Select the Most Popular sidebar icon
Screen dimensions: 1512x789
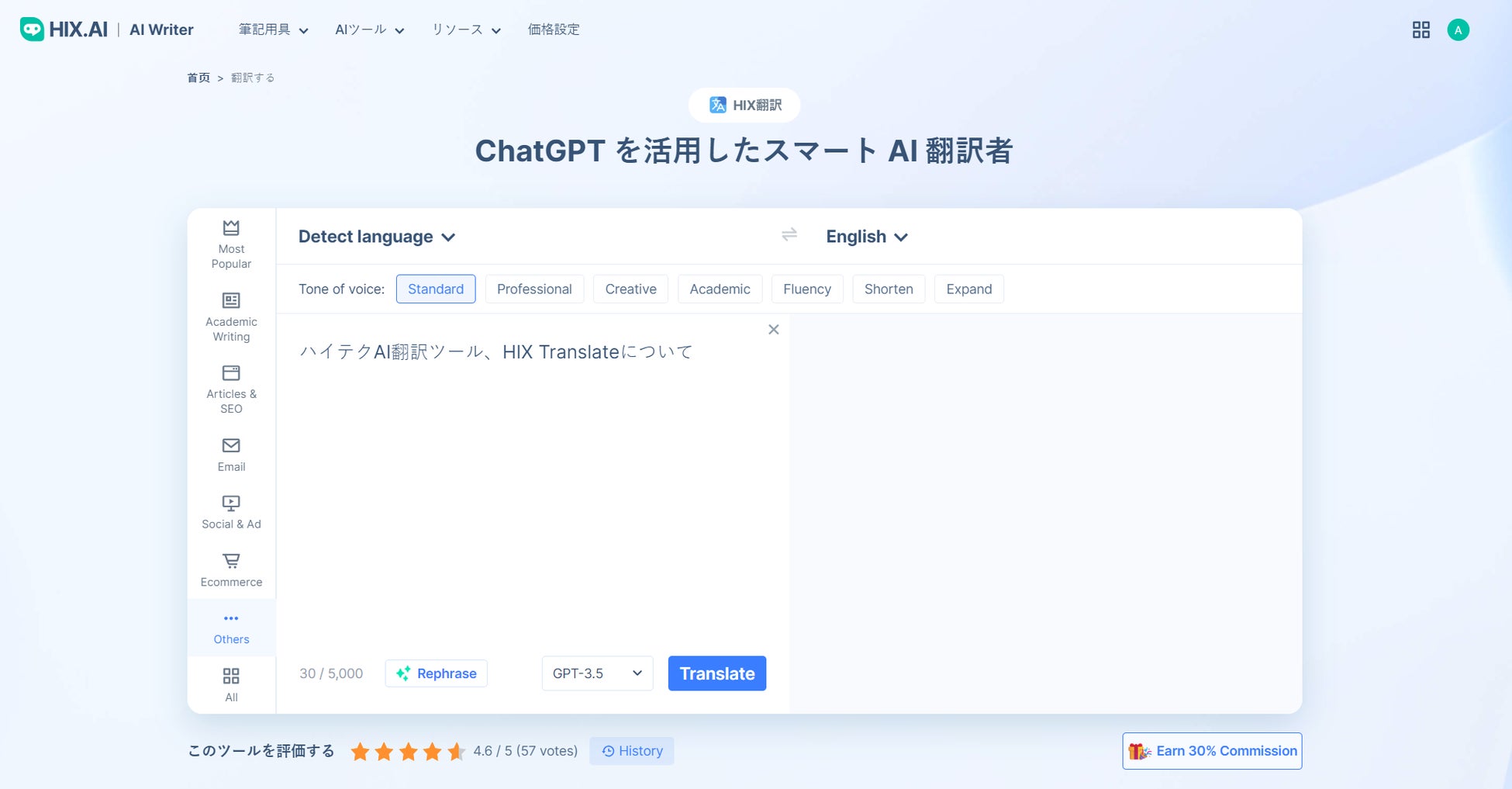[x=231, y=228]
